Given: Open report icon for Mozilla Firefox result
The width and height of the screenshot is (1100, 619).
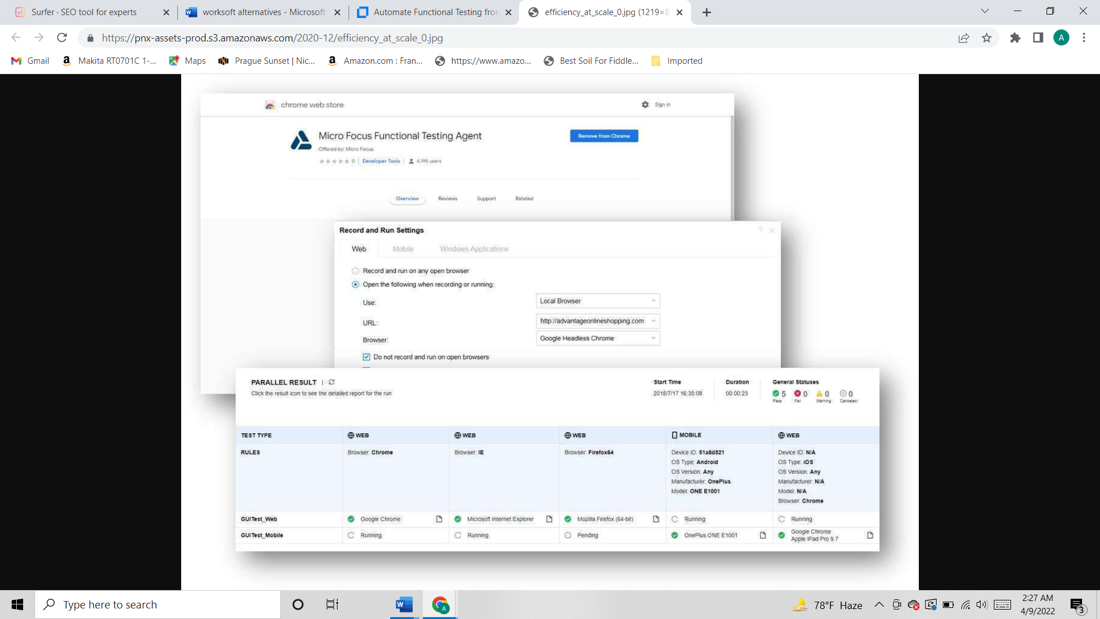Looking at the screenshot, I should pos(656,519).
